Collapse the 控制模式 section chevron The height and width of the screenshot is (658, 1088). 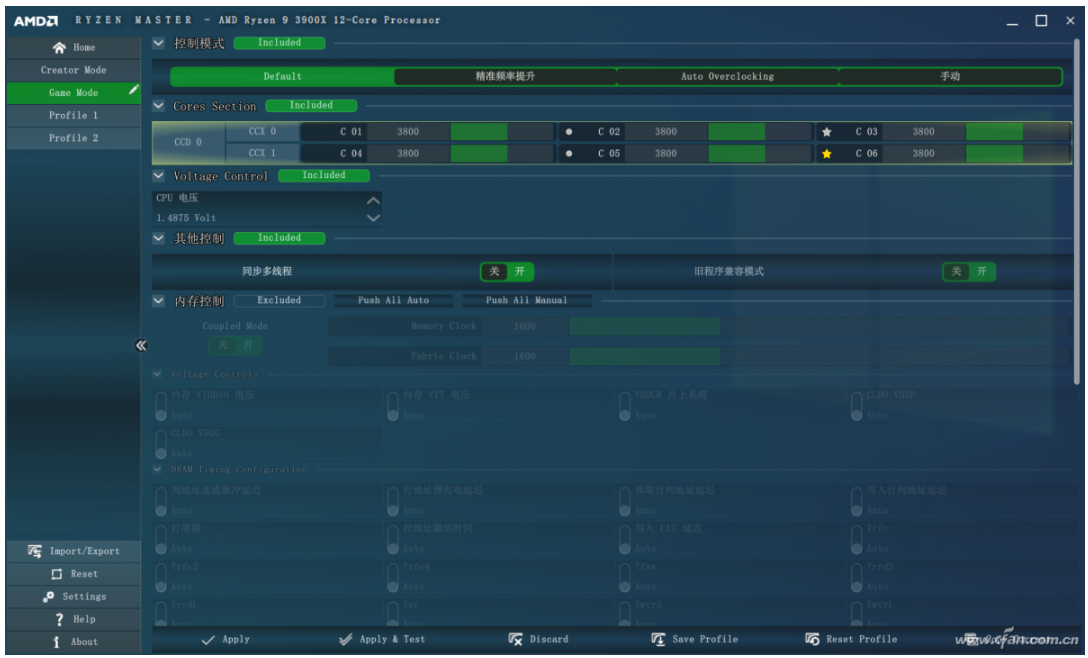click(x=158, y=43)
